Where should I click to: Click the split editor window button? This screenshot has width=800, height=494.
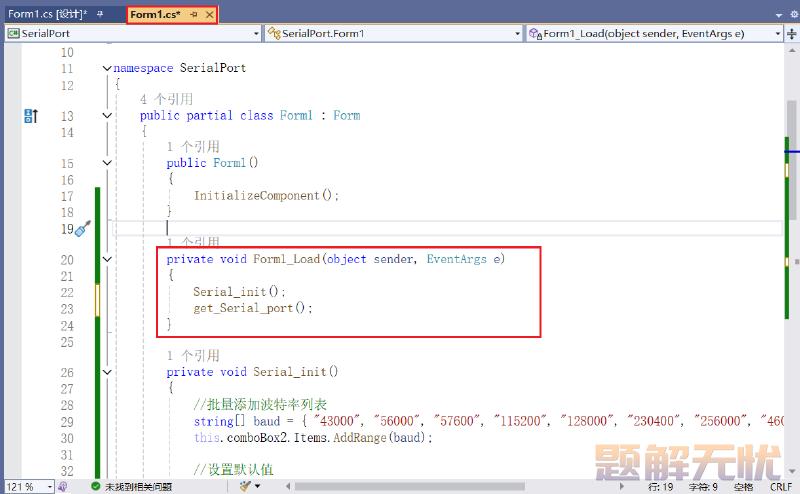(x=792, y=34)
